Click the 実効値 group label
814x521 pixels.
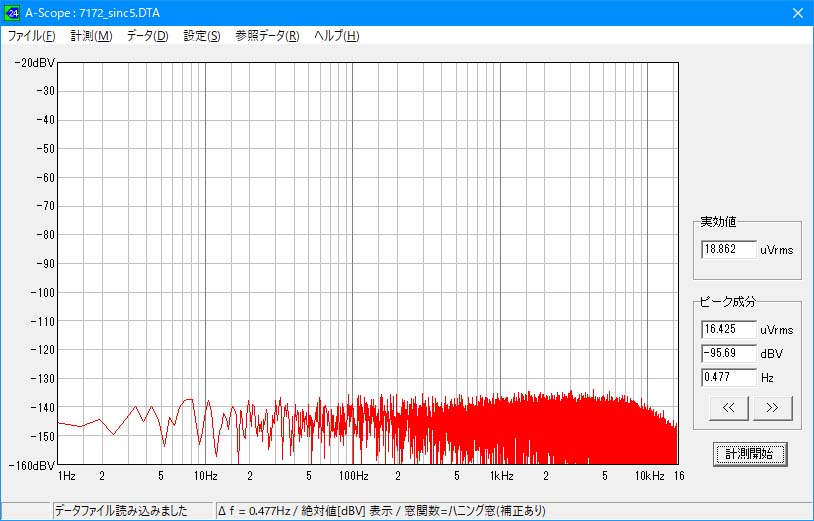[718, 222]
